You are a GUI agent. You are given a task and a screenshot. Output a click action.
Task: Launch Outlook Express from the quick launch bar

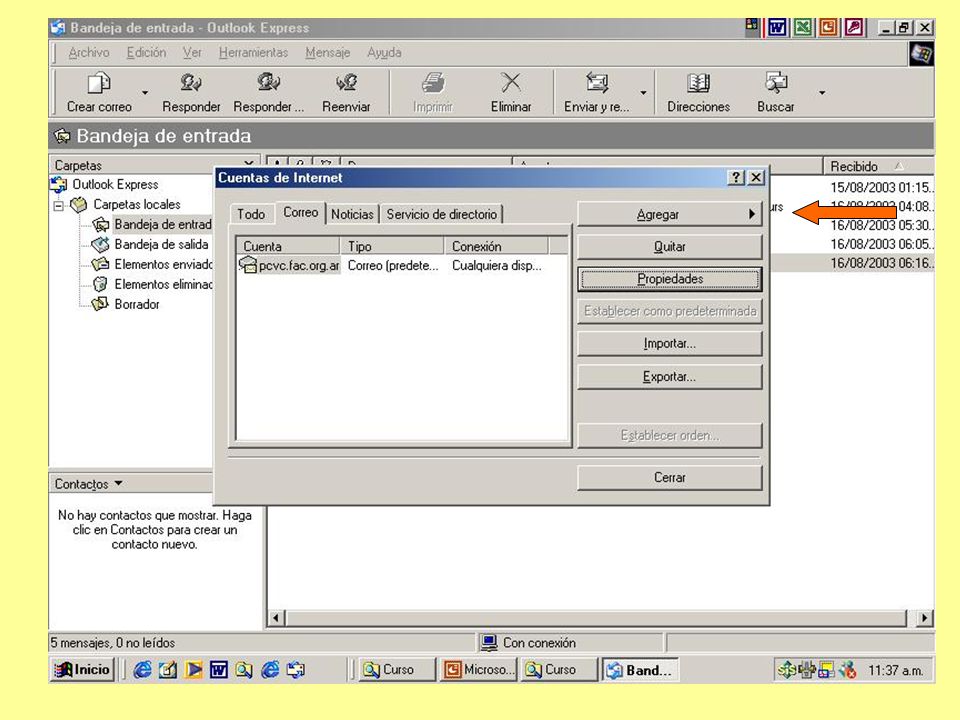click(296, 670)
